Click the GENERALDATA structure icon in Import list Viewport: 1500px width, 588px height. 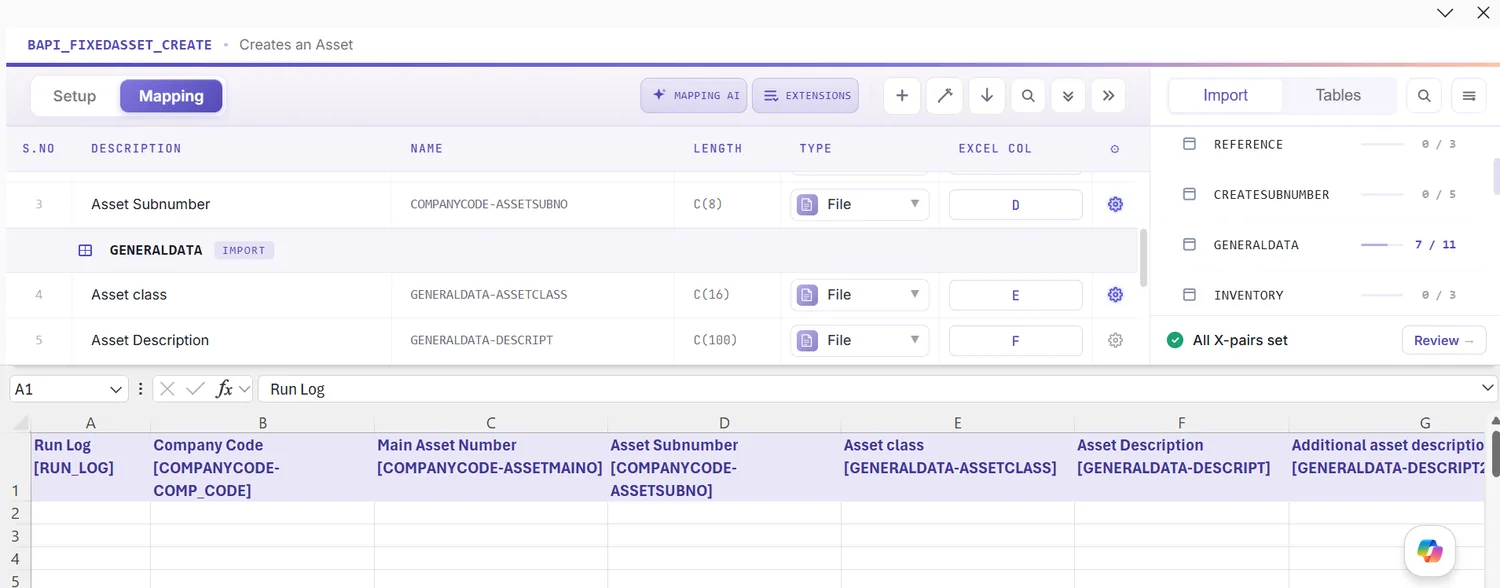[1189, 244]
